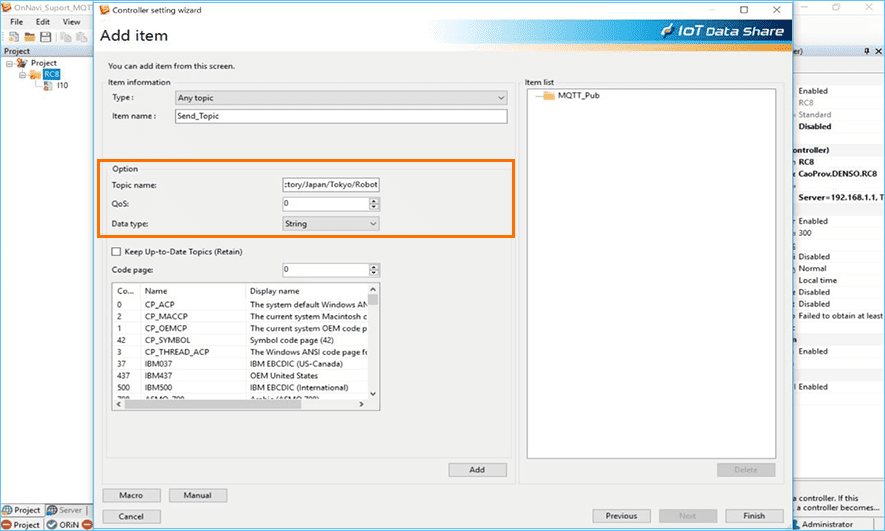Screen dimensions: 885x531
Task: Click the Copy toolbar icon
Action: click(x=65, y=37)
